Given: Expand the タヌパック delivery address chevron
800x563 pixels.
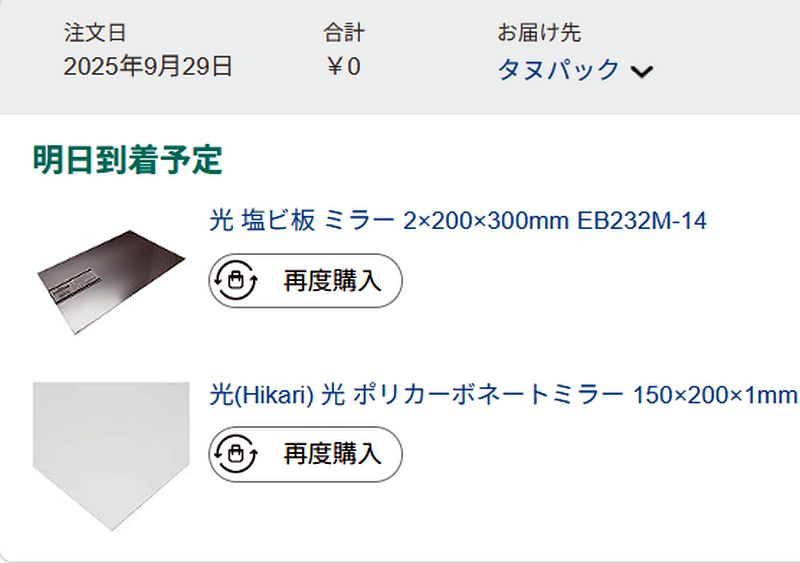Looking at the screenshot, I should click(x=642, y=71).
